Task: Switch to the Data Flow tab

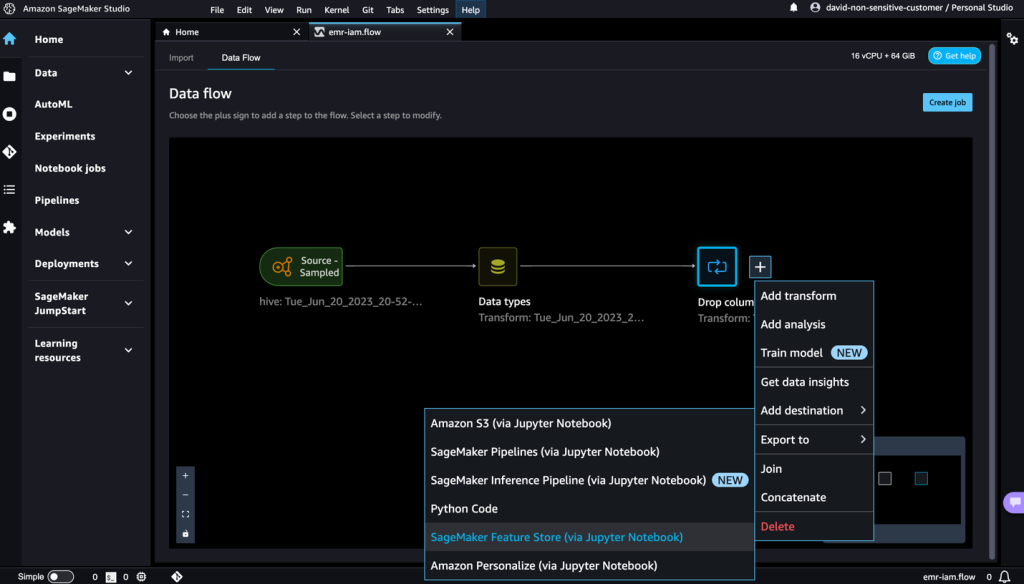Action: 240,57
